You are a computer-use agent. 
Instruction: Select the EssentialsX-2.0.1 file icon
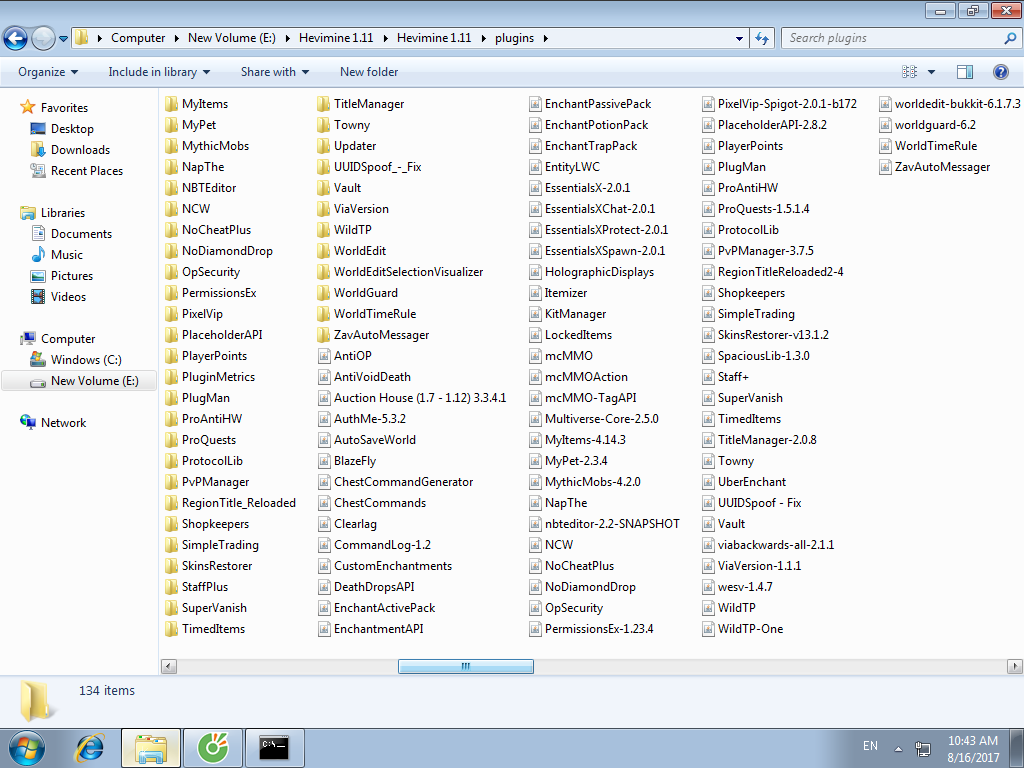[x=535, y=188]
